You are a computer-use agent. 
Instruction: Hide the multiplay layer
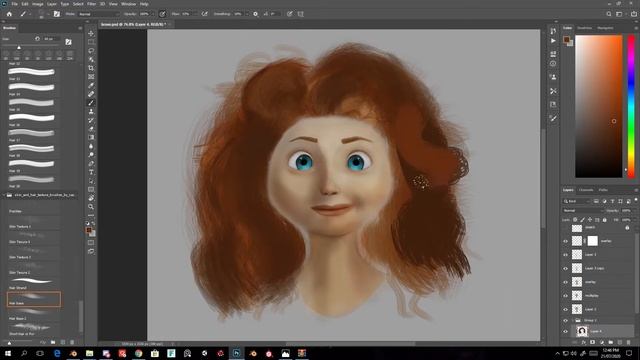pos(566,296)
